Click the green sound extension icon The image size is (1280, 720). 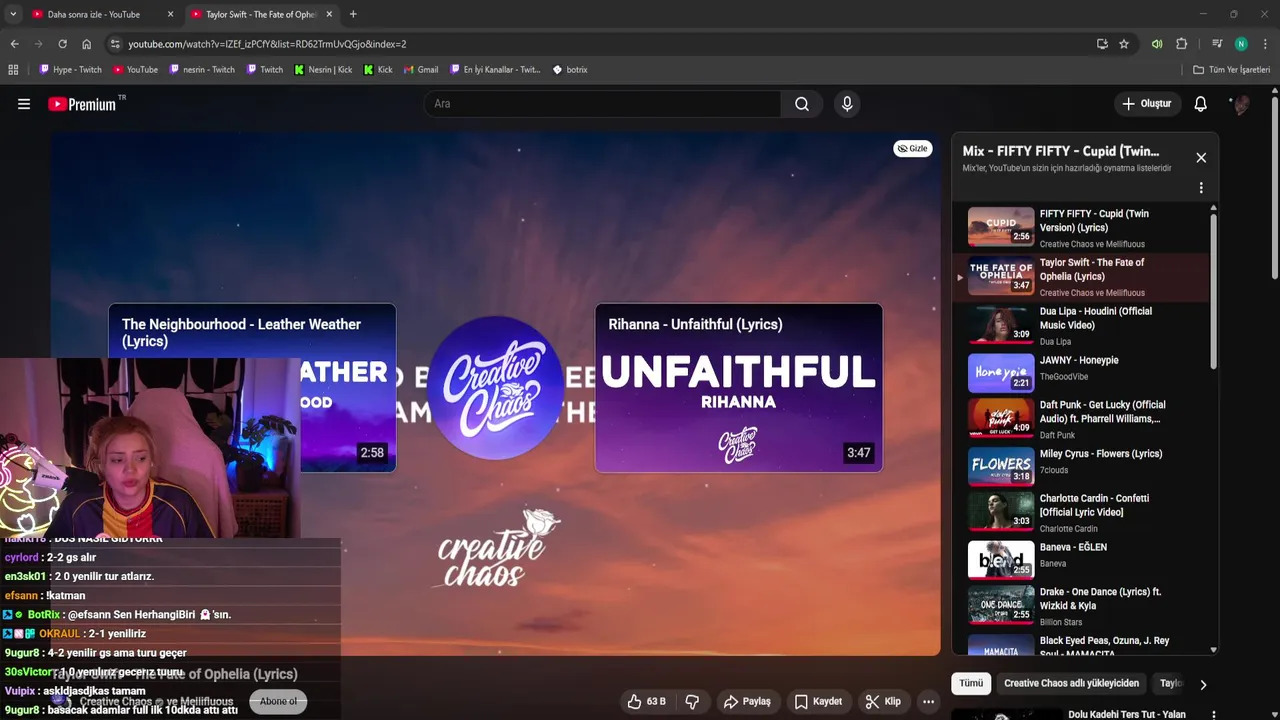coord(1157,44)
